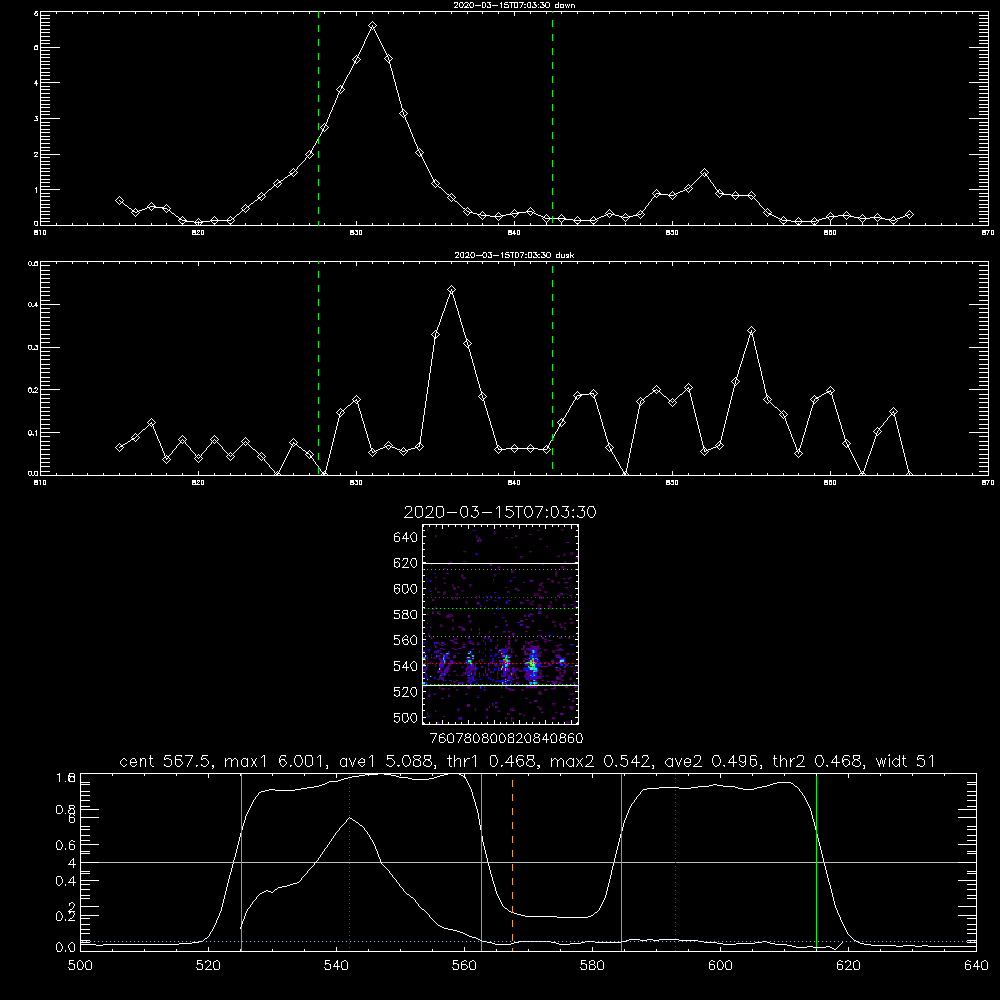Click bottom plot x-axis label '580'
Viewport: 1000px width, 1000px height.
[x=592, y=966]
